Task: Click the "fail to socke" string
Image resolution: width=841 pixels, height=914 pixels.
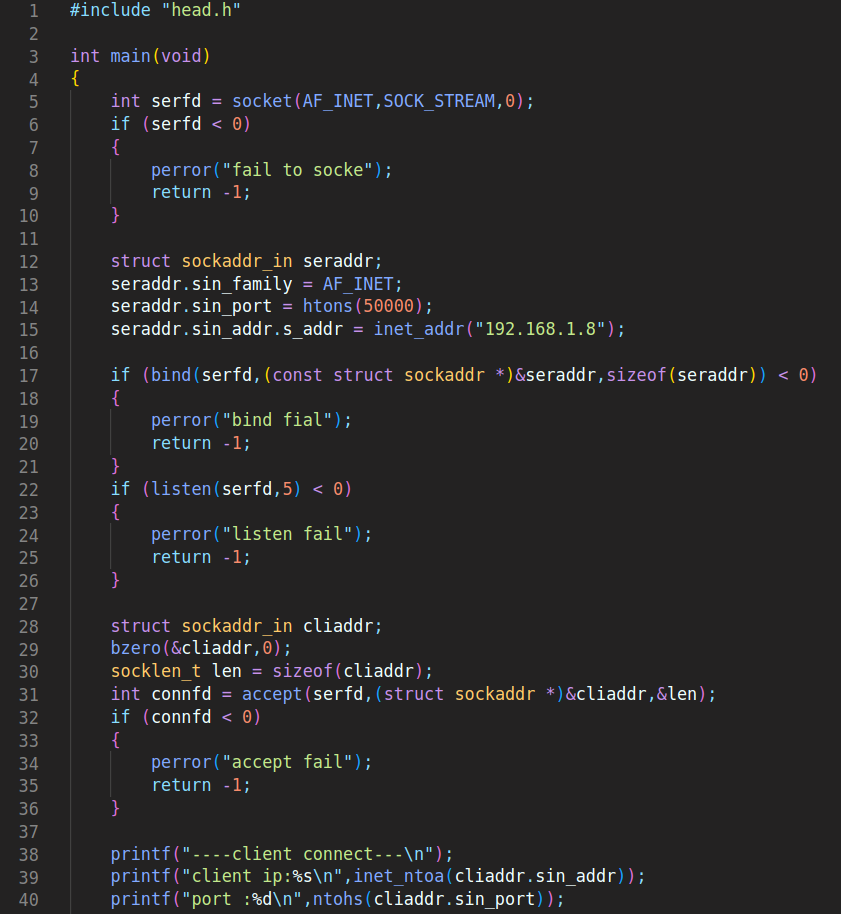Action: click(297, 170)
